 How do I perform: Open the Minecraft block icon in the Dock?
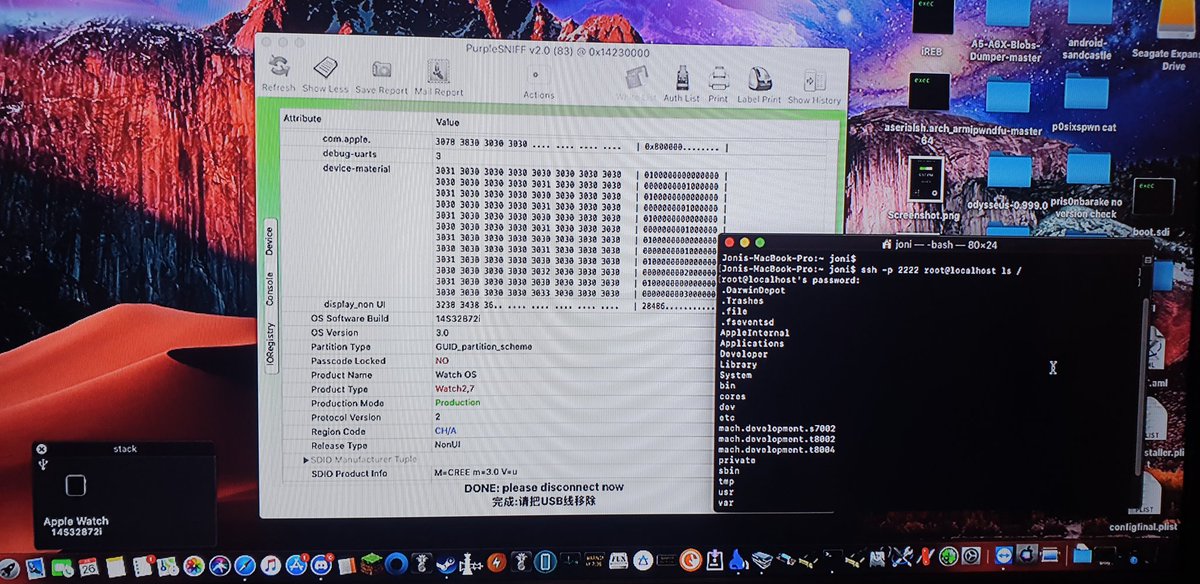pyautogui.click(x=370, y=565)
